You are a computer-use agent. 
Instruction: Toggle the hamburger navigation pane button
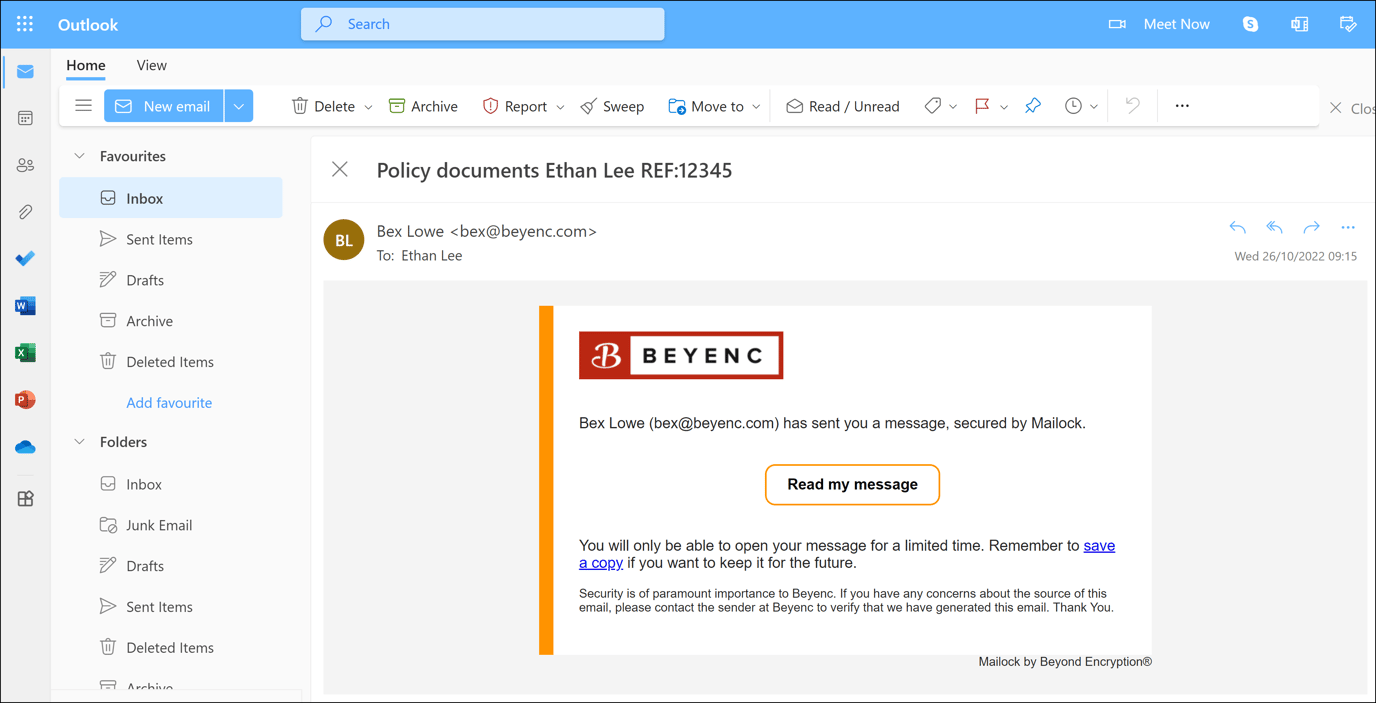tap(83, 106)
